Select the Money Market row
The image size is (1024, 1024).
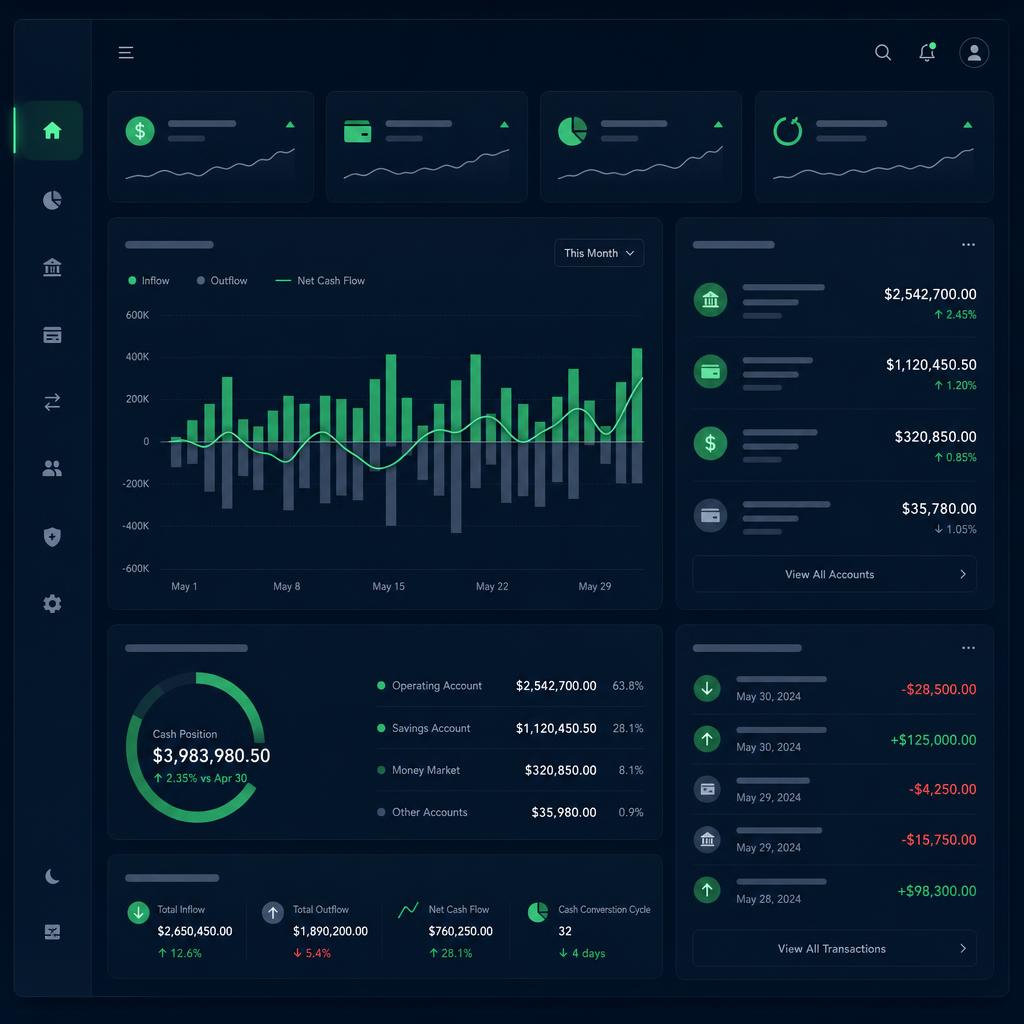pos(510,771)
